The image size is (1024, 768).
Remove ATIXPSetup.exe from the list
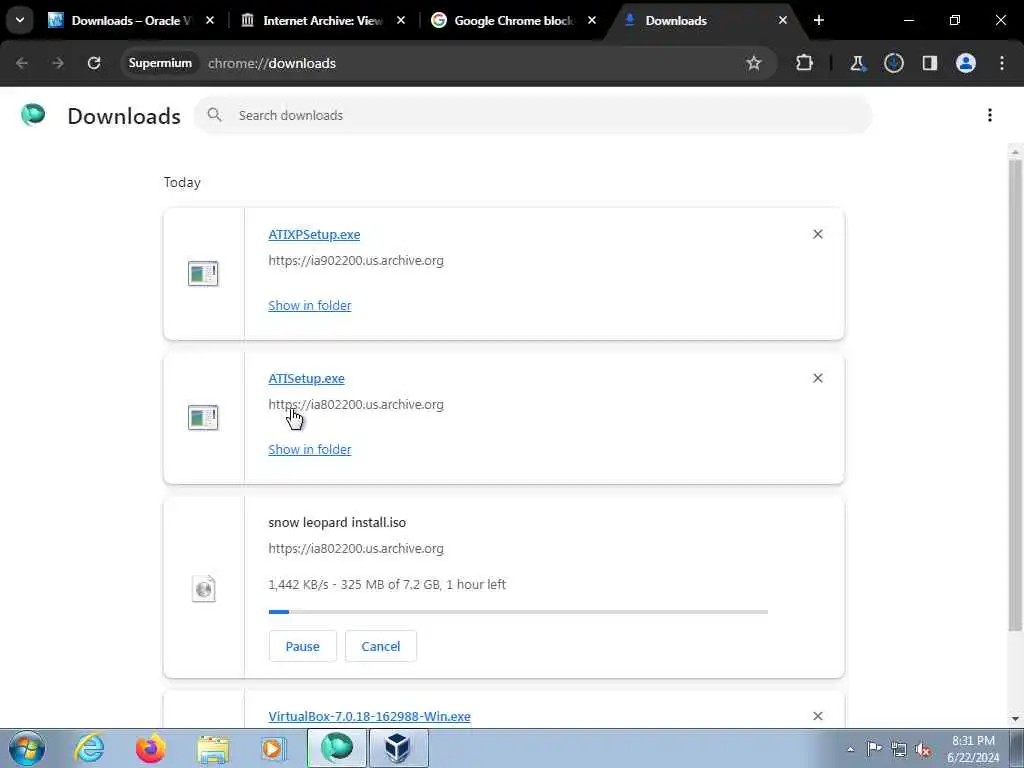click(x=818, y=234)
